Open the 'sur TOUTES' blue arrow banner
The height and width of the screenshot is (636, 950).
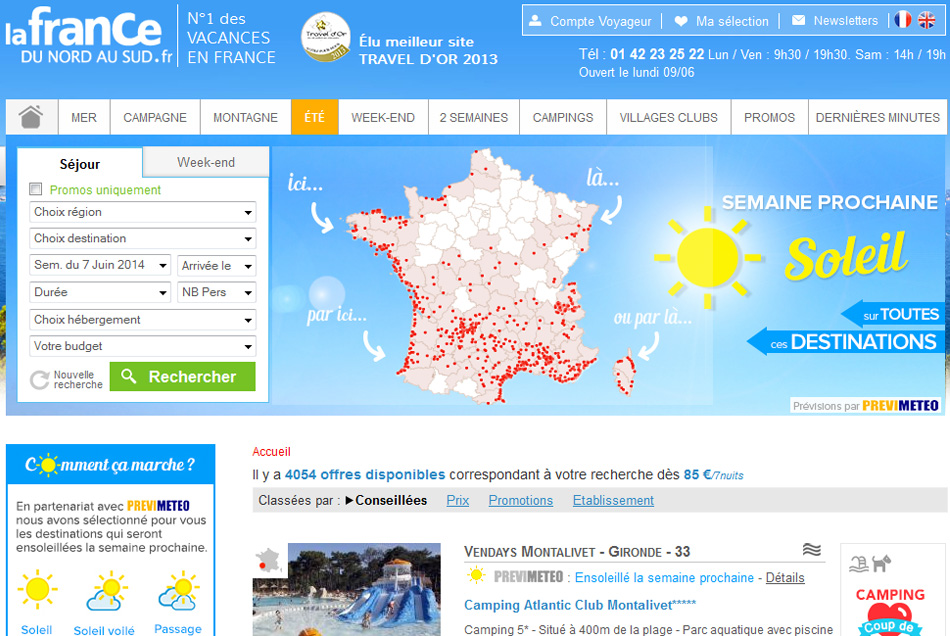pyautogui.click(x=891, y=314)
